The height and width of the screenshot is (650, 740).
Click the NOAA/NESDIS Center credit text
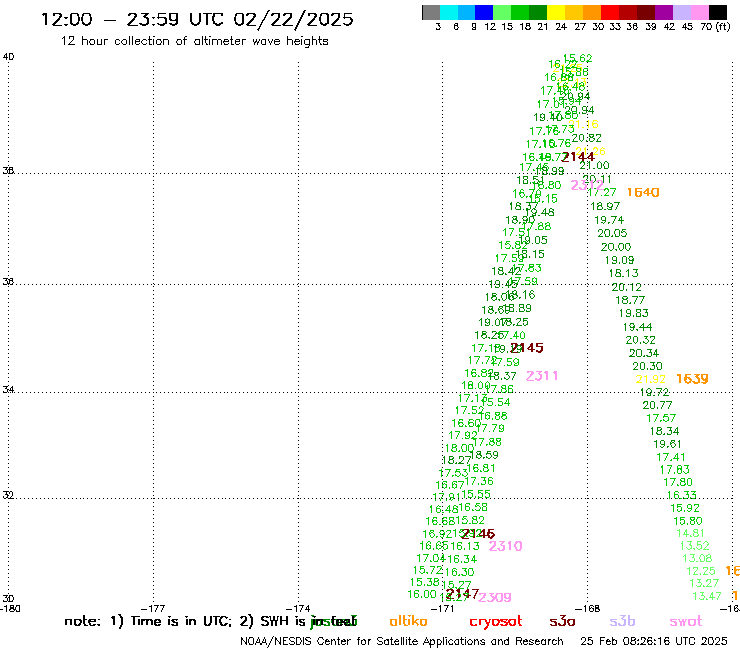click(x=402, y=641)
